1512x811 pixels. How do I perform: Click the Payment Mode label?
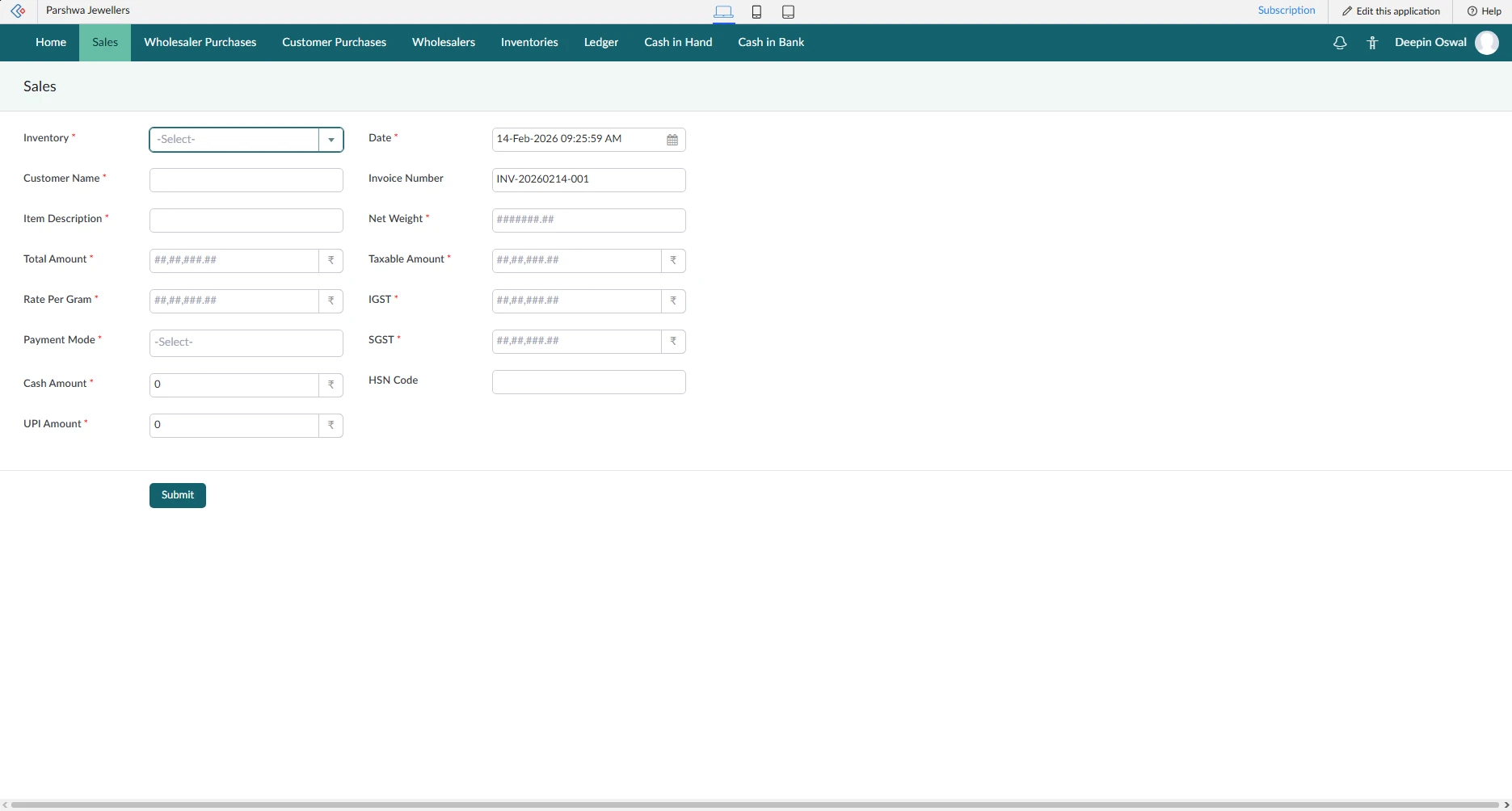(59, 340)
